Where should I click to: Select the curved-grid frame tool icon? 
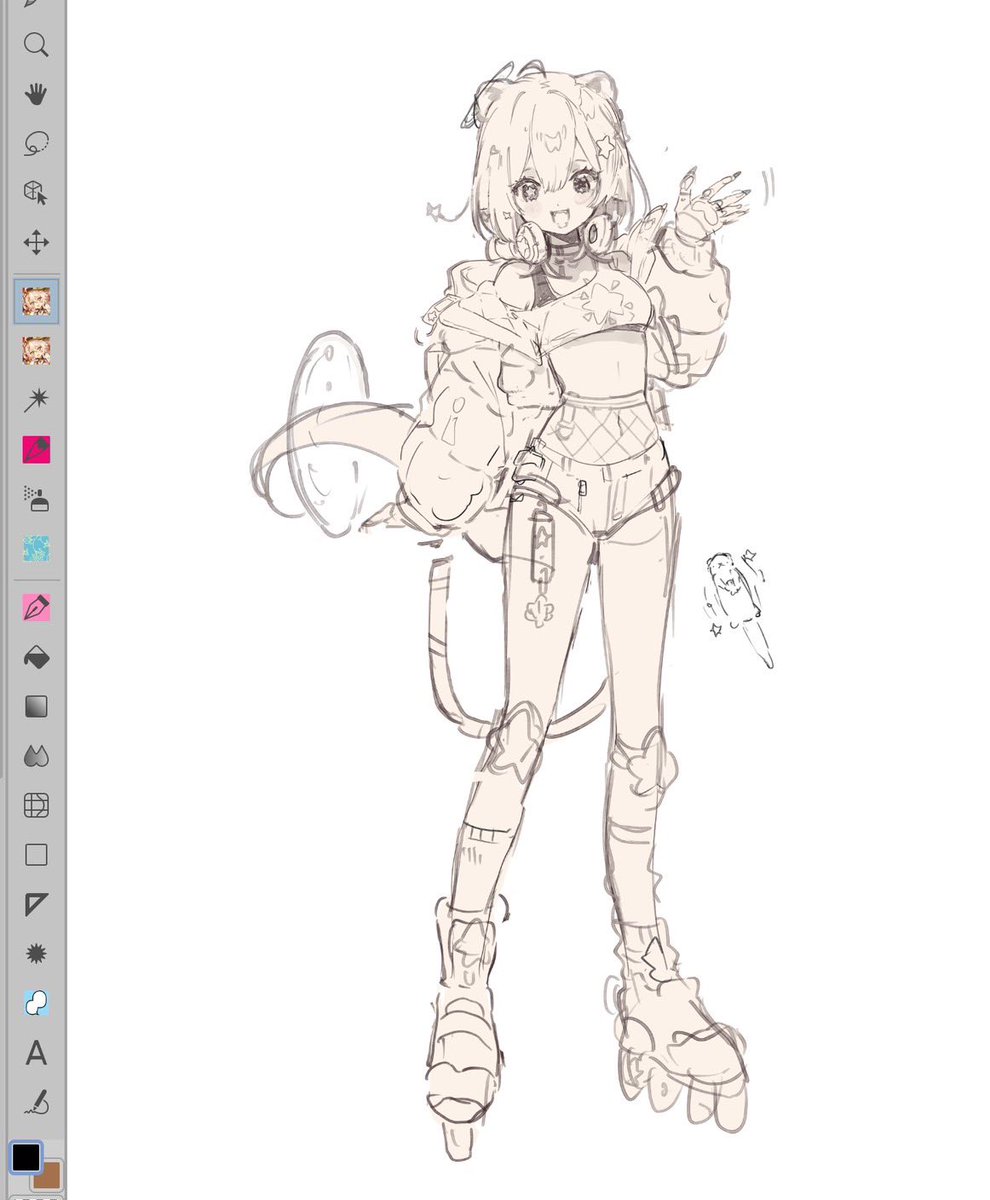coord(36,805)
